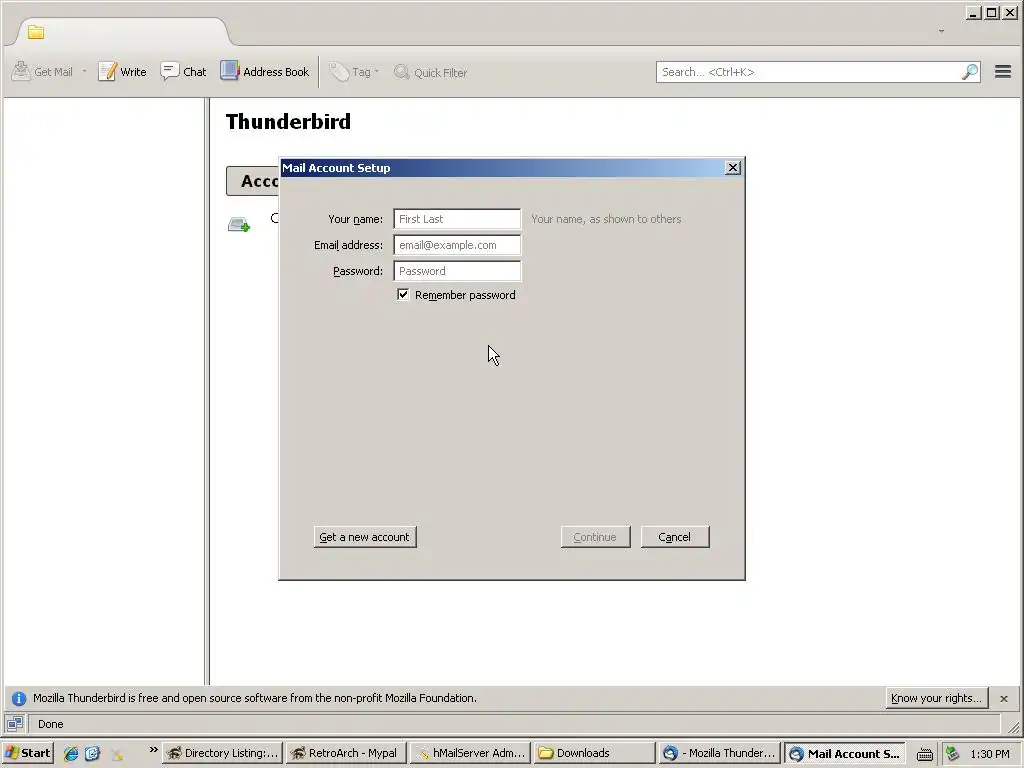The image size is (1024, 768).
Task: Click the Email address input field
Action: tap(457, 245)
